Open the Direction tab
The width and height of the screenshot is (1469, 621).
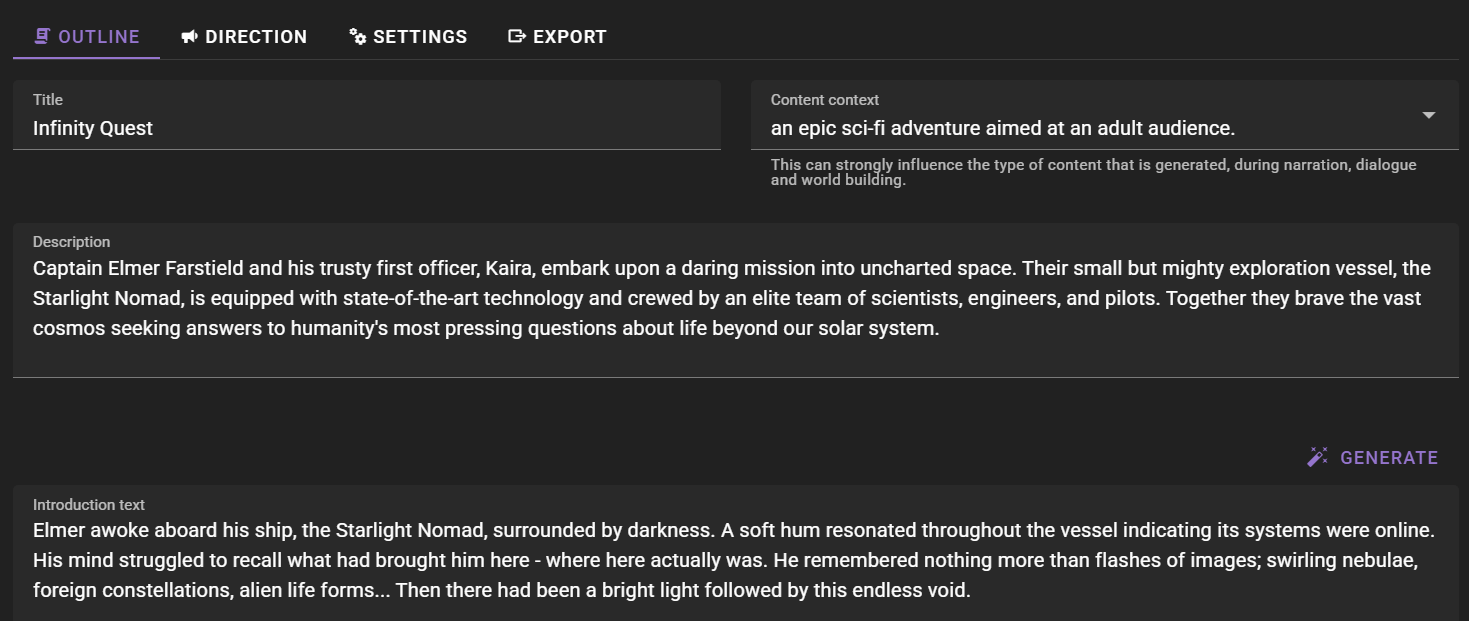pyautogui.click(x=256, y=37)
